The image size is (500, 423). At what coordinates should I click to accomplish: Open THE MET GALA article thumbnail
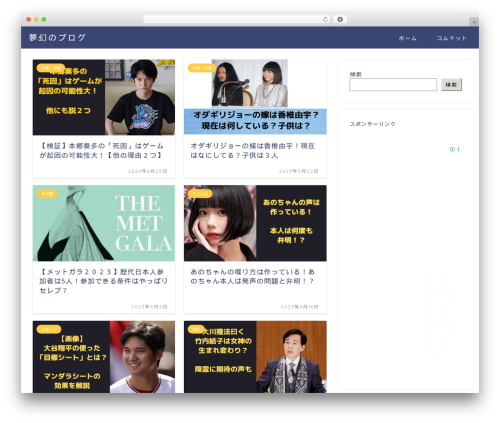104,223
